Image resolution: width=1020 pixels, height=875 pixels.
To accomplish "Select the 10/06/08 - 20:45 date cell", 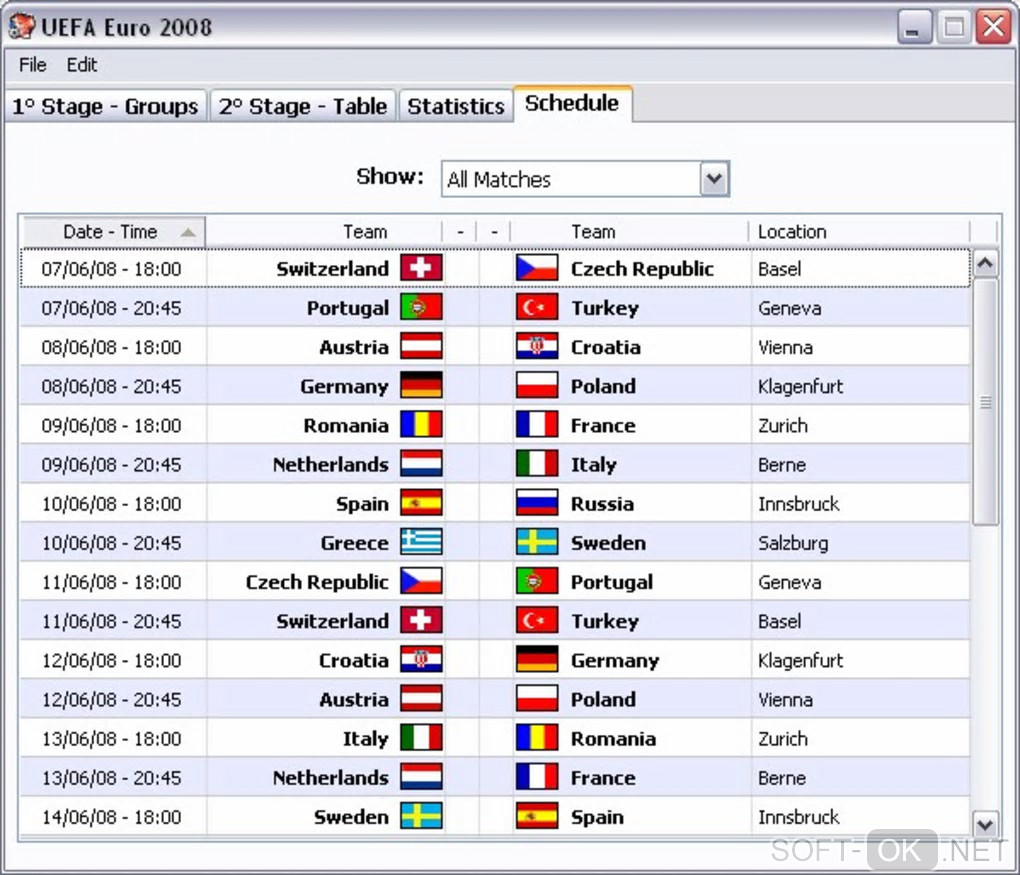I will point(111,543).
